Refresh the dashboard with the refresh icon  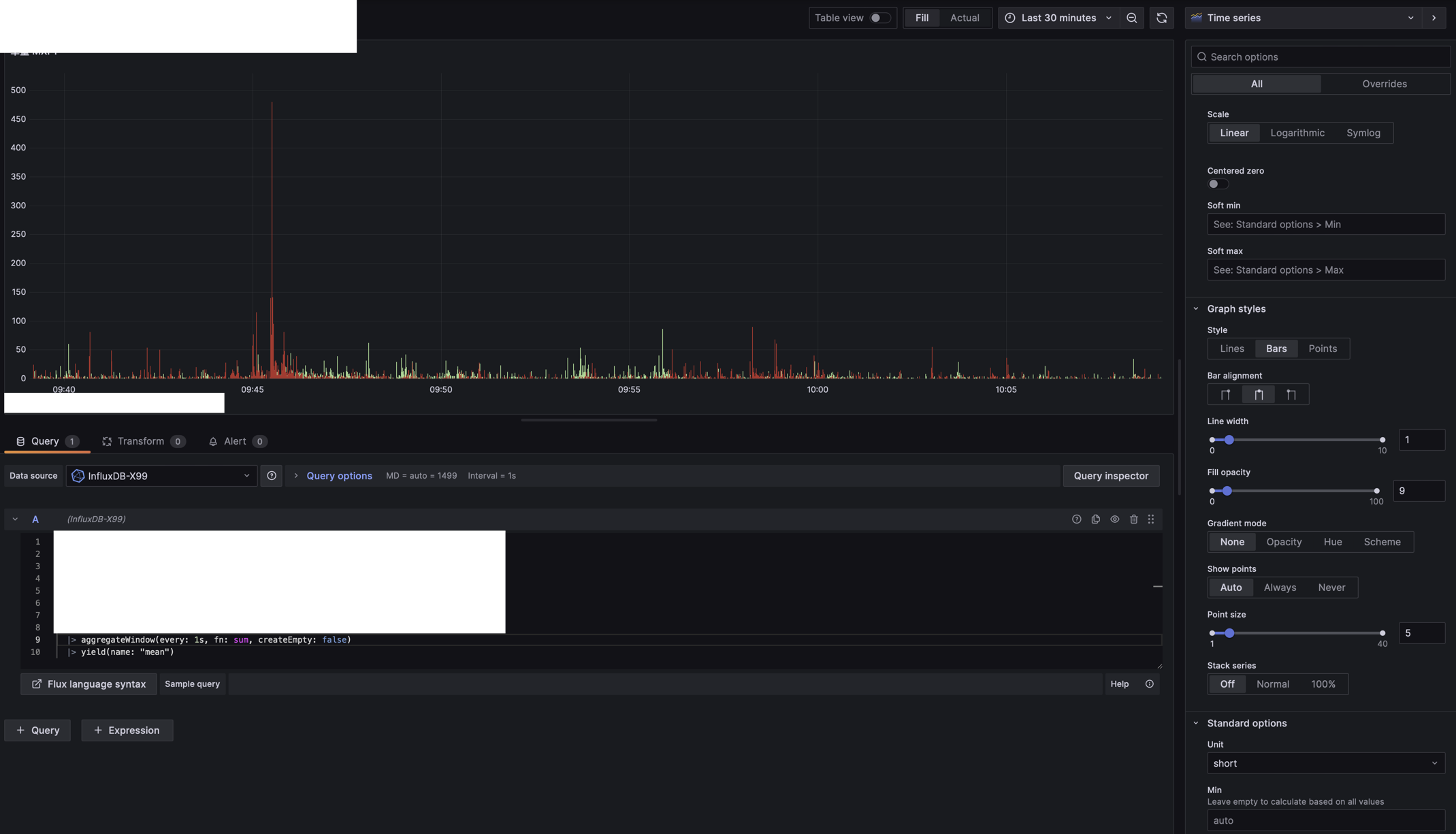click(x=1162, y=18)
